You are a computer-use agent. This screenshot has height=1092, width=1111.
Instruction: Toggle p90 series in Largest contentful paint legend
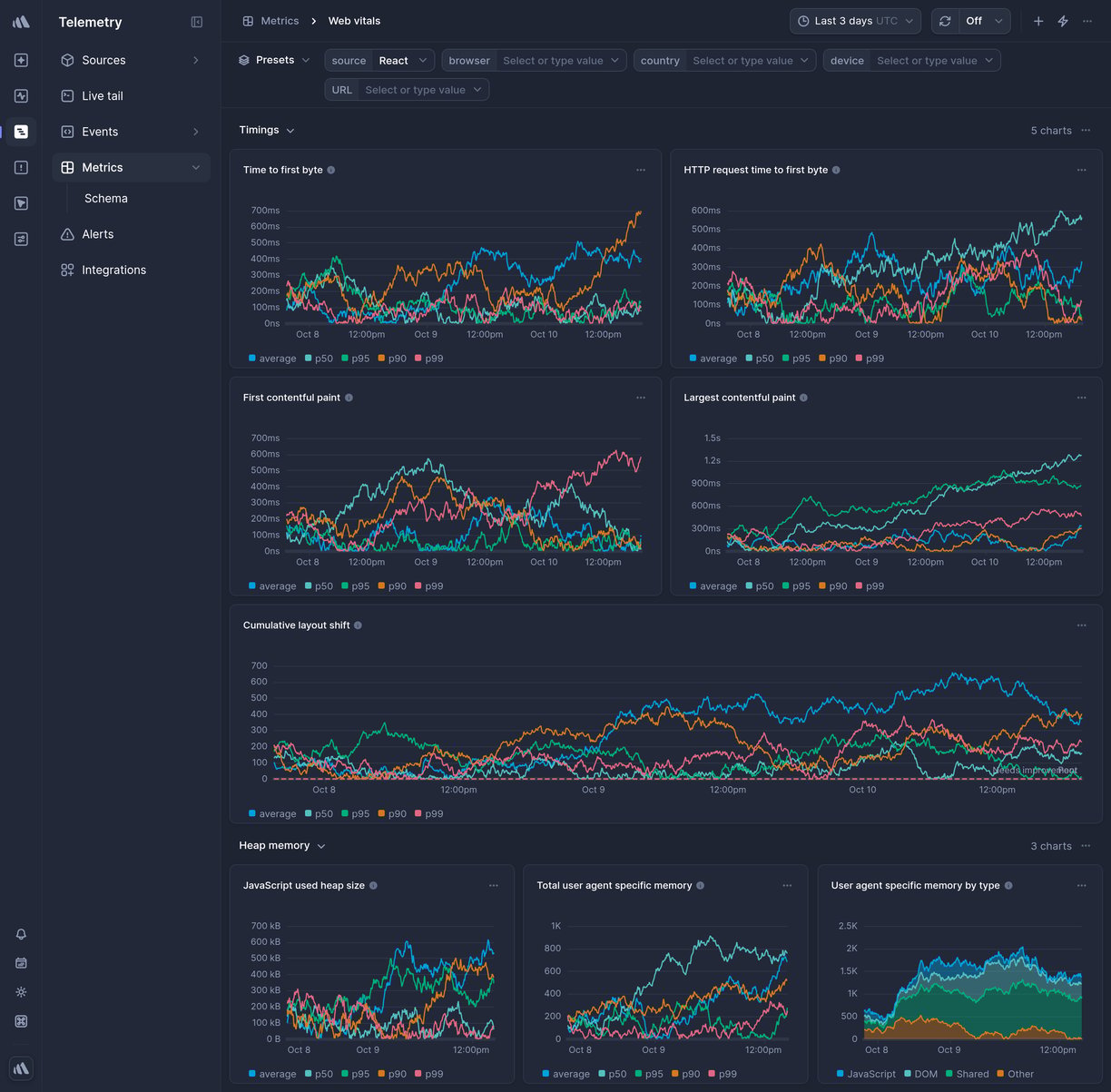[x=833, y=586]
